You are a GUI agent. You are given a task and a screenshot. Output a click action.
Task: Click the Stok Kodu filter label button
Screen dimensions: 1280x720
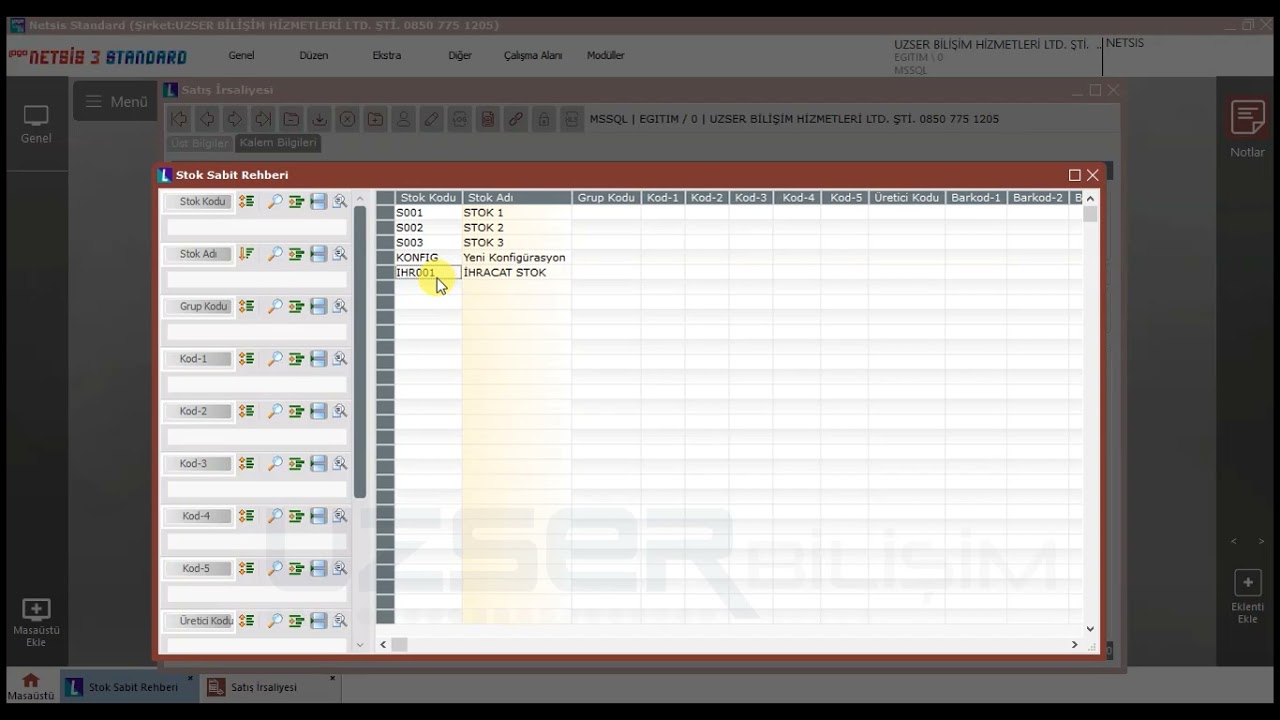199,201
